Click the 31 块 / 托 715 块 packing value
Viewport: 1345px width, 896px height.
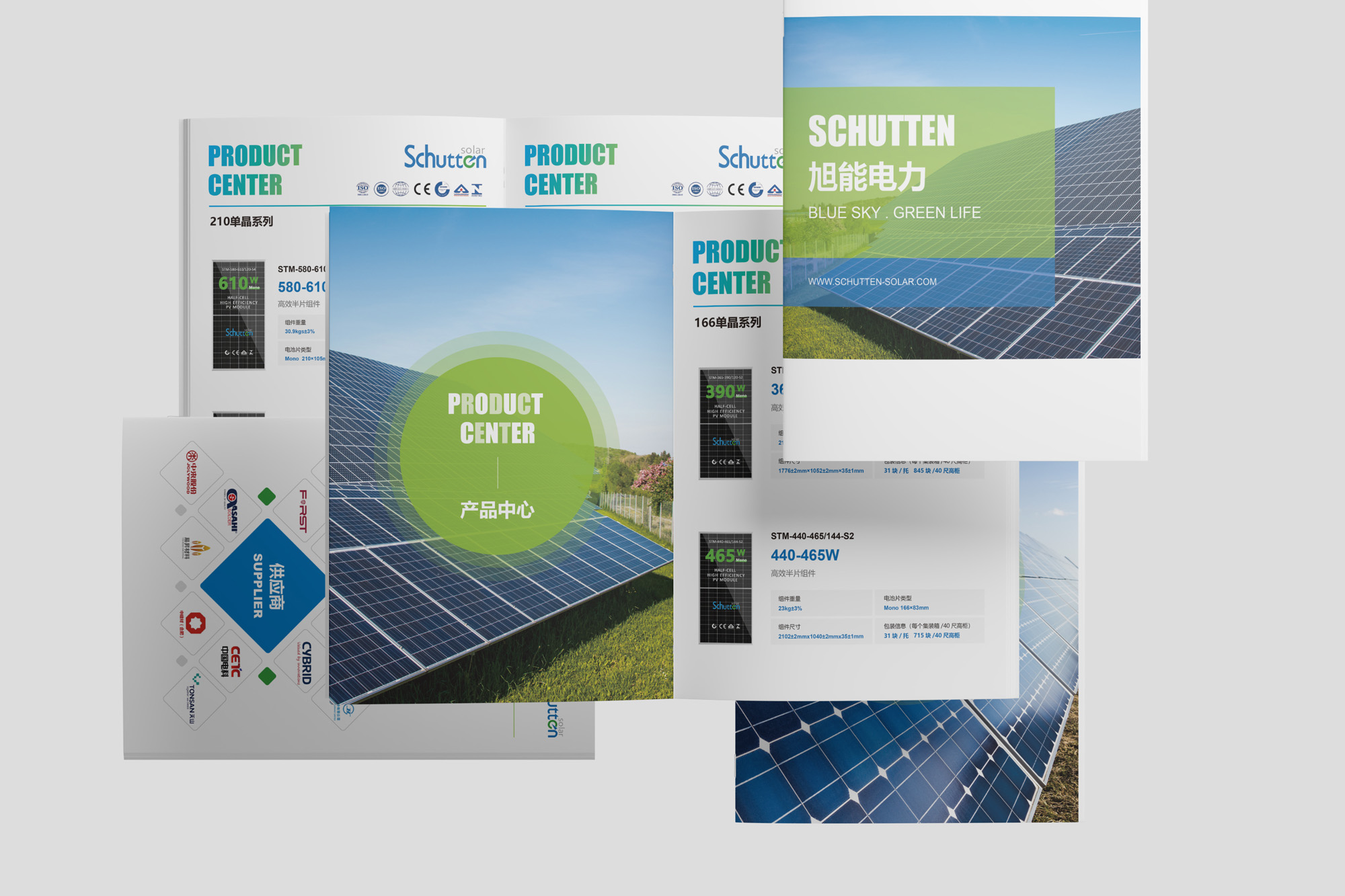click(x=921, y=635)
